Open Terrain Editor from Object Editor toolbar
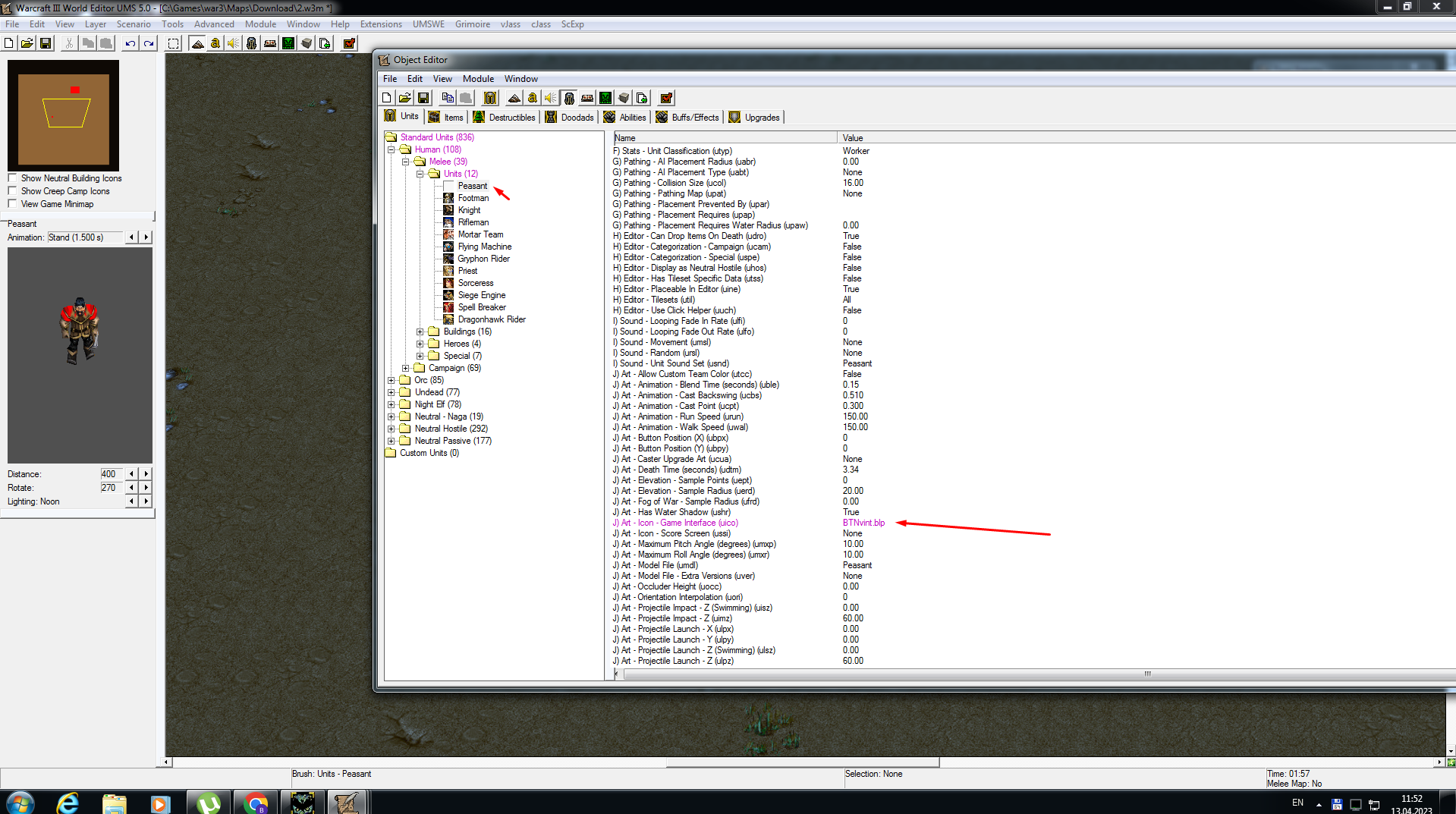Screen dimensions: 1456x814 514,98
